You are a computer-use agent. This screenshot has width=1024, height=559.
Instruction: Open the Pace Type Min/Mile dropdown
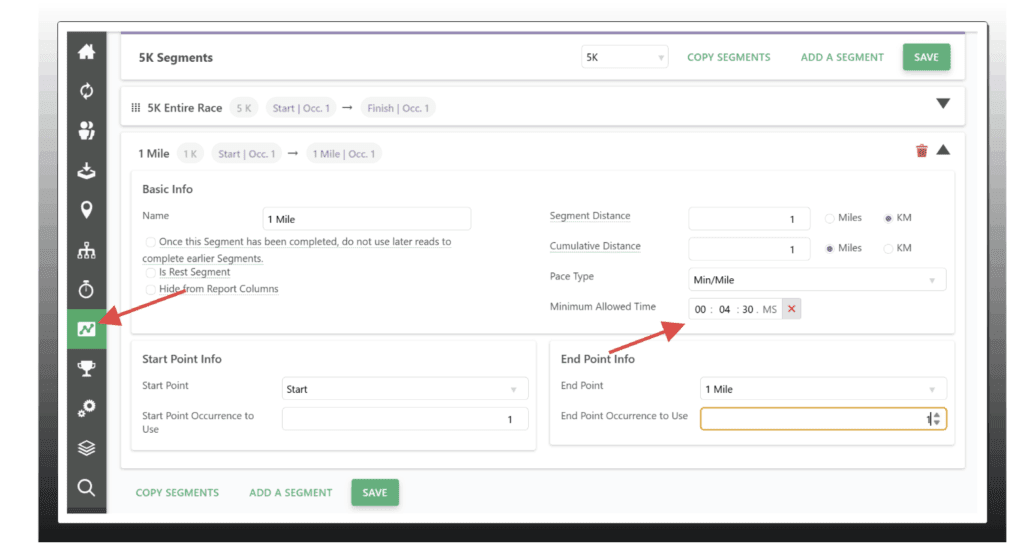pyautogui.click(x=817, y=280)
